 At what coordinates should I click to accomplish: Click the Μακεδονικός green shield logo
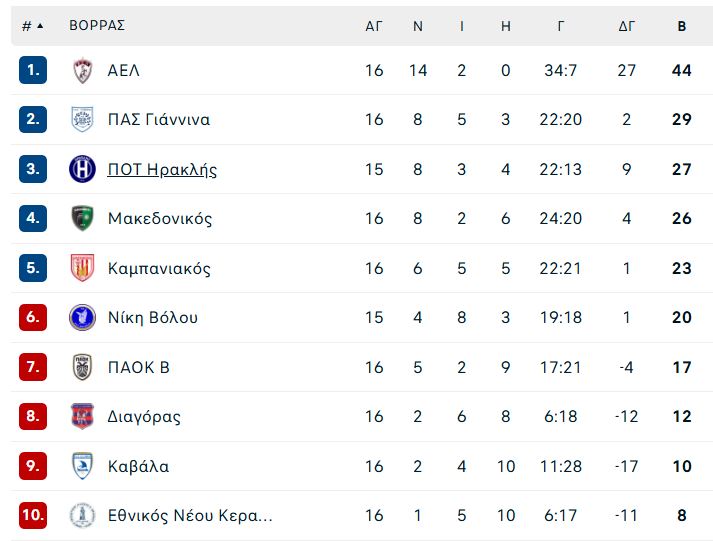(83, 218)
